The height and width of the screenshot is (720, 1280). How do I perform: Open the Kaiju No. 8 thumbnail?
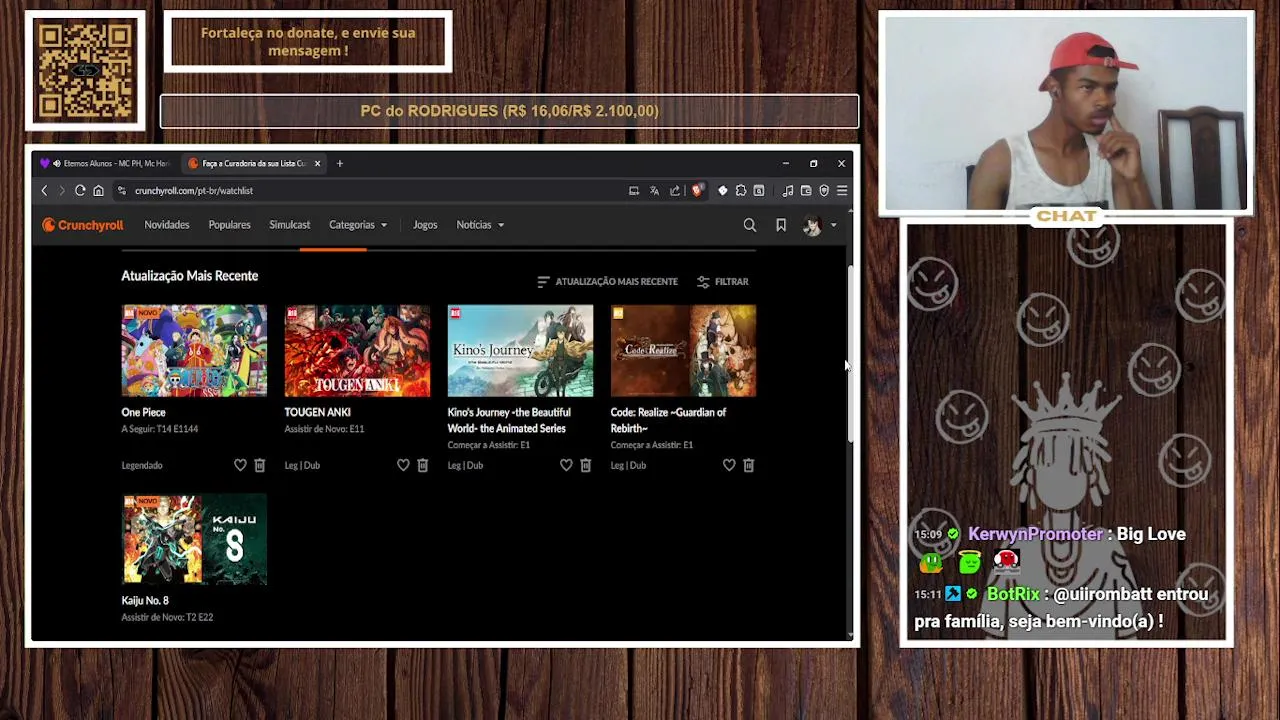click(194, 540)
